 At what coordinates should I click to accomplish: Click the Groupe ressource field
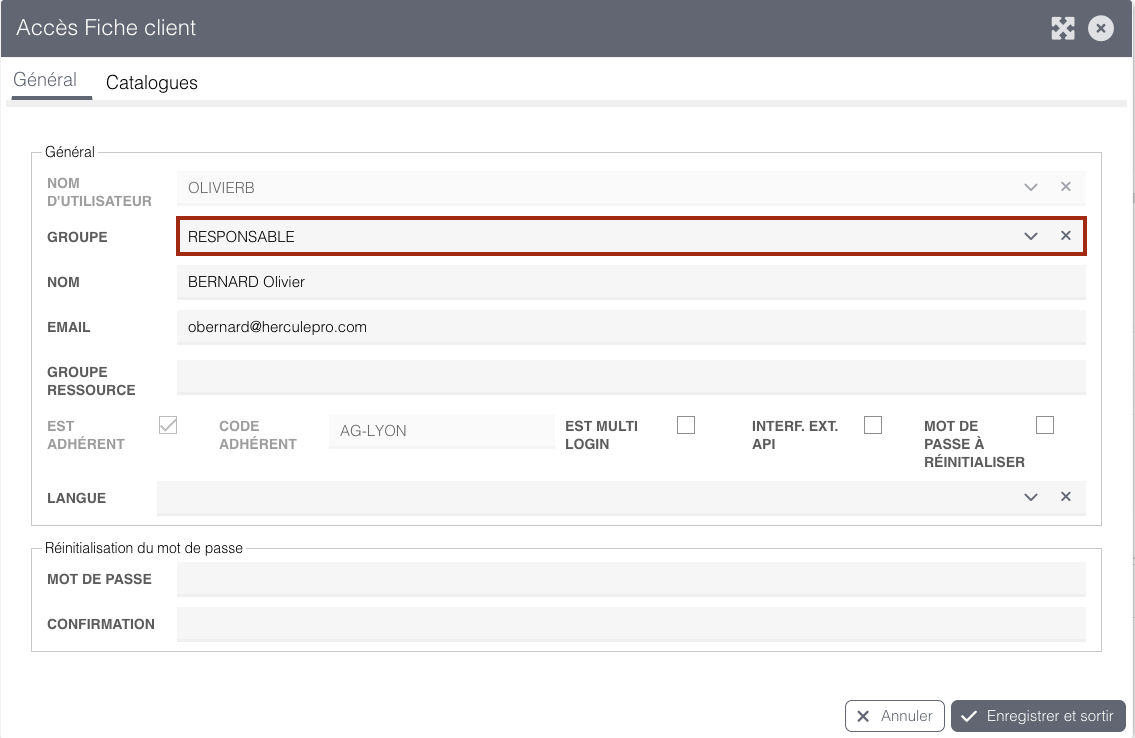tap(631, 377)
